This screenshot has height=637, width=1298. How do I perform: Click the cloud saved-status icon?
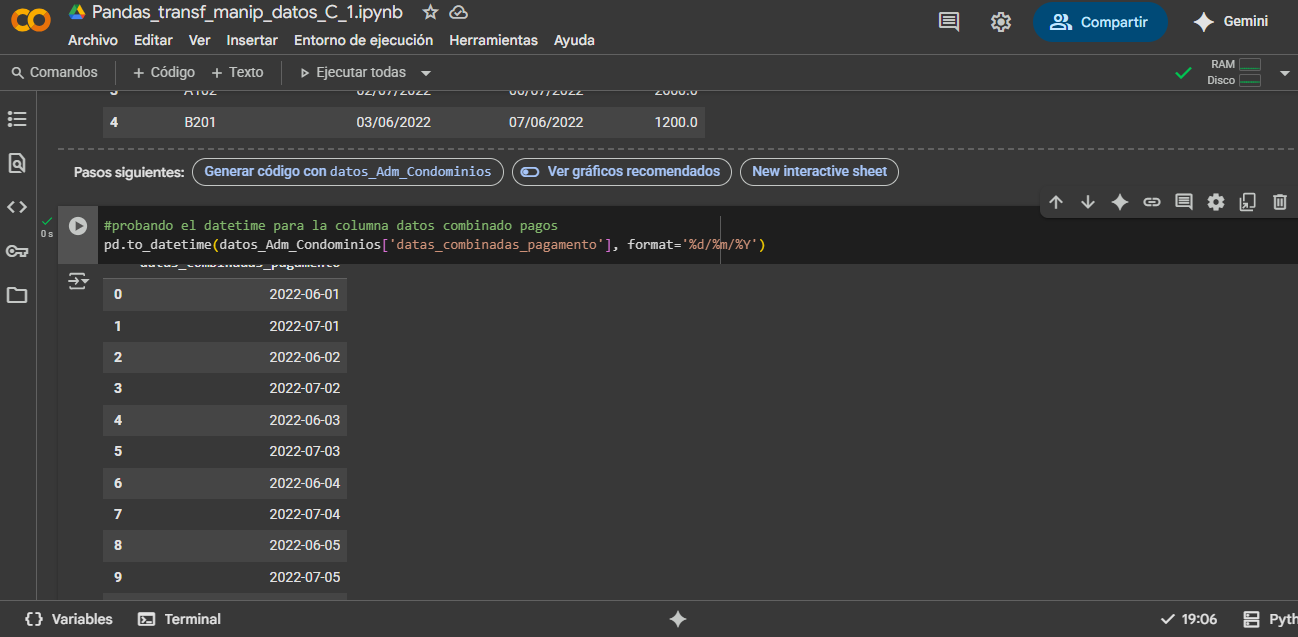458,12
